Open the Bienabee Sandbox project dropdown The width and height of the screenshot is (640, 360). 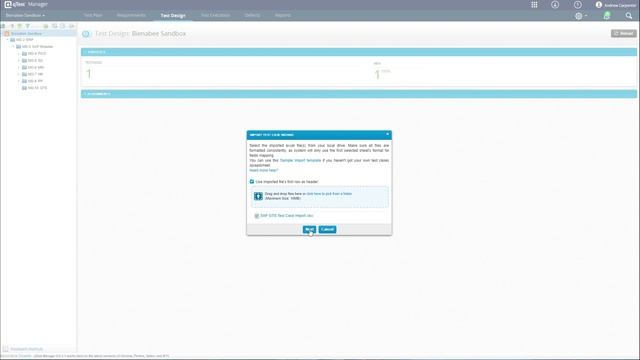tap(25, 16)
